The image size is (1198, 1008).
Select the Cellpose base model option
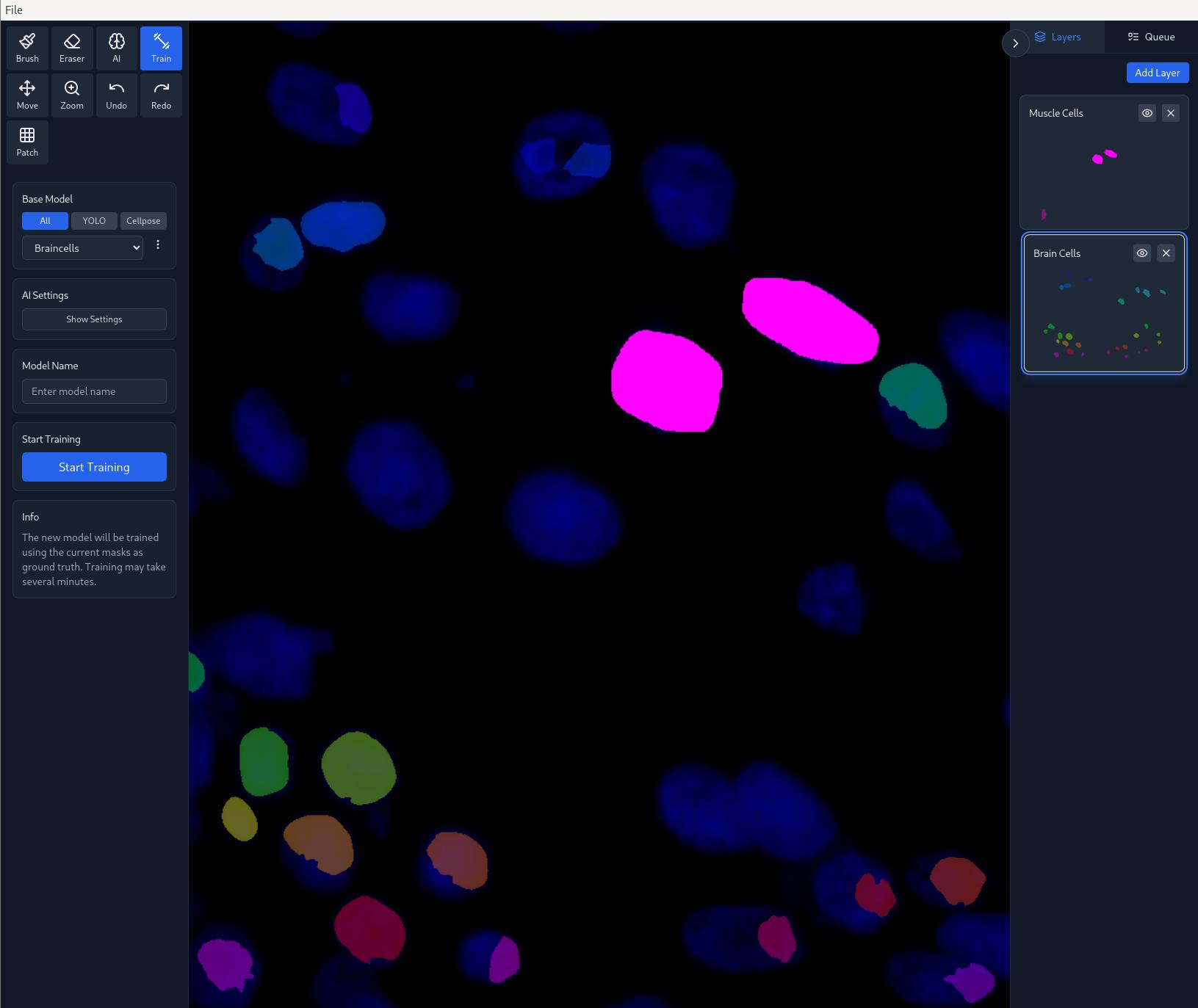coord(142,221)
